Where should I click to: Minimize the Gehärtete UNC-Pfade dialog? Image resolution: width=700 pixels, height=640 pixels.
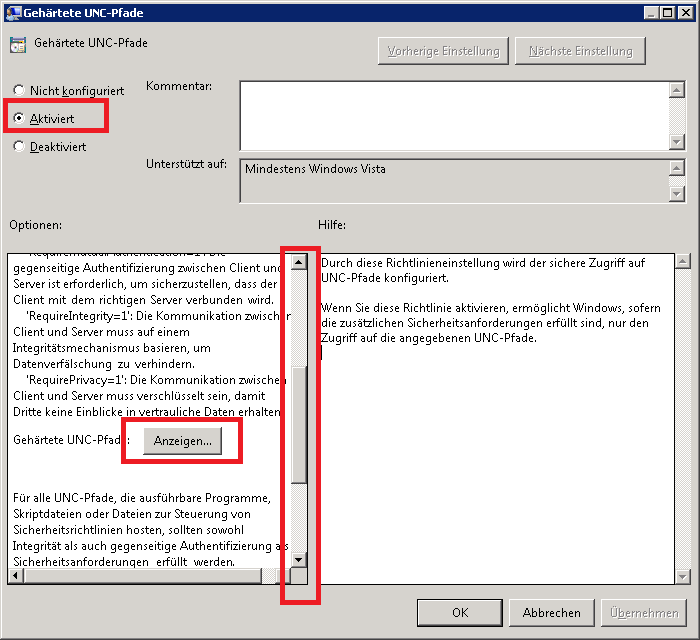tap(648, 12)
